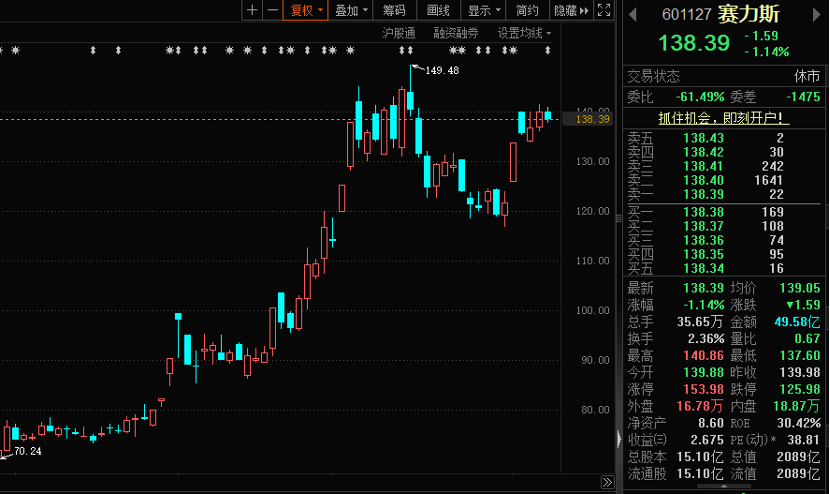Click the fullscreen expand icon in toolbar
This screenshot has height=494, width=830.
(603, 10)
